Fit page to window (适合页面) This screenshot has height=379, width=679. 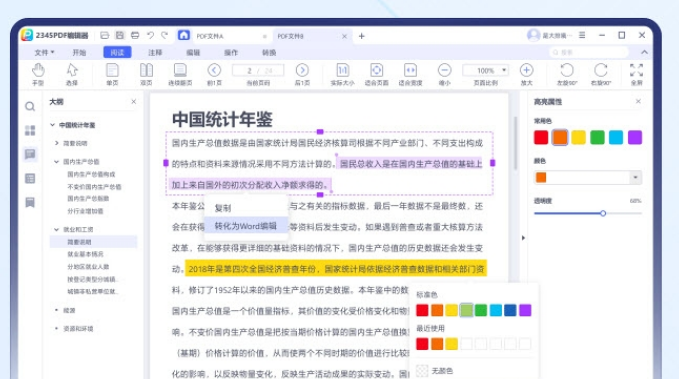pyautogui.click(x=376, y=74)
